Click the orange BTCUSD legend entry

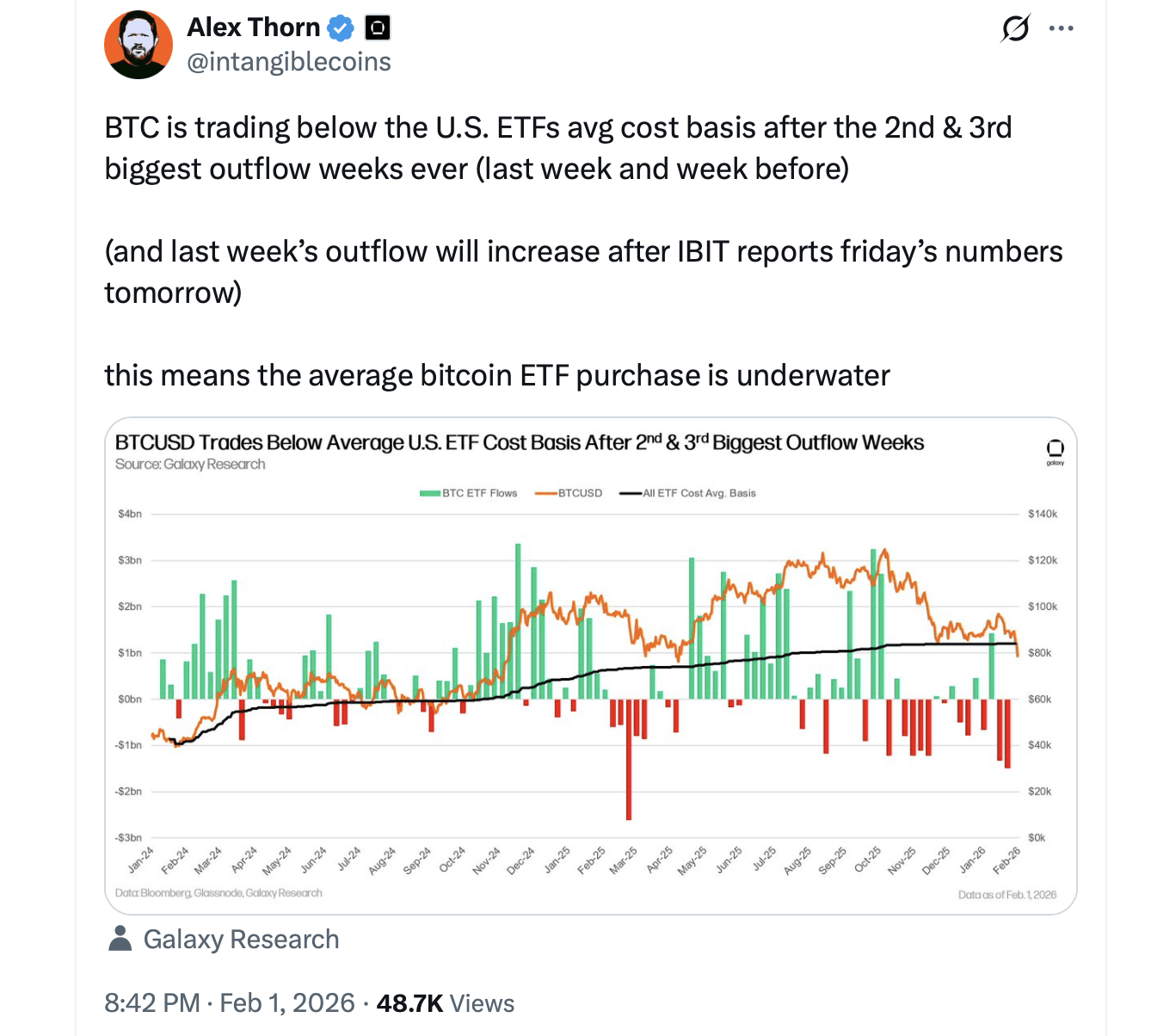pos(569,493)
